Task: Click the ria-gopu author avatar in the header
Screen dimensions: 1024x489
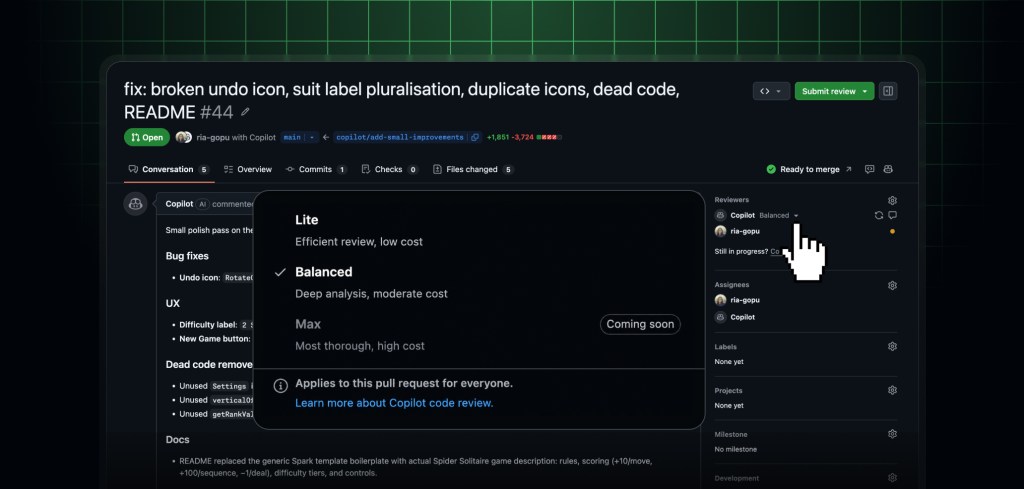Action: [x=184, y=137]
